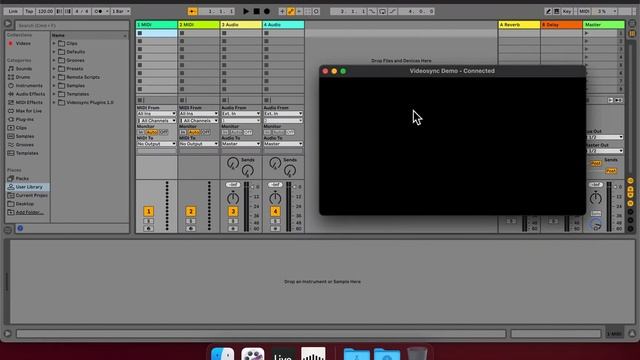Select the Max for Live category
The image size is (640, 360).
[x=29, y=111]
